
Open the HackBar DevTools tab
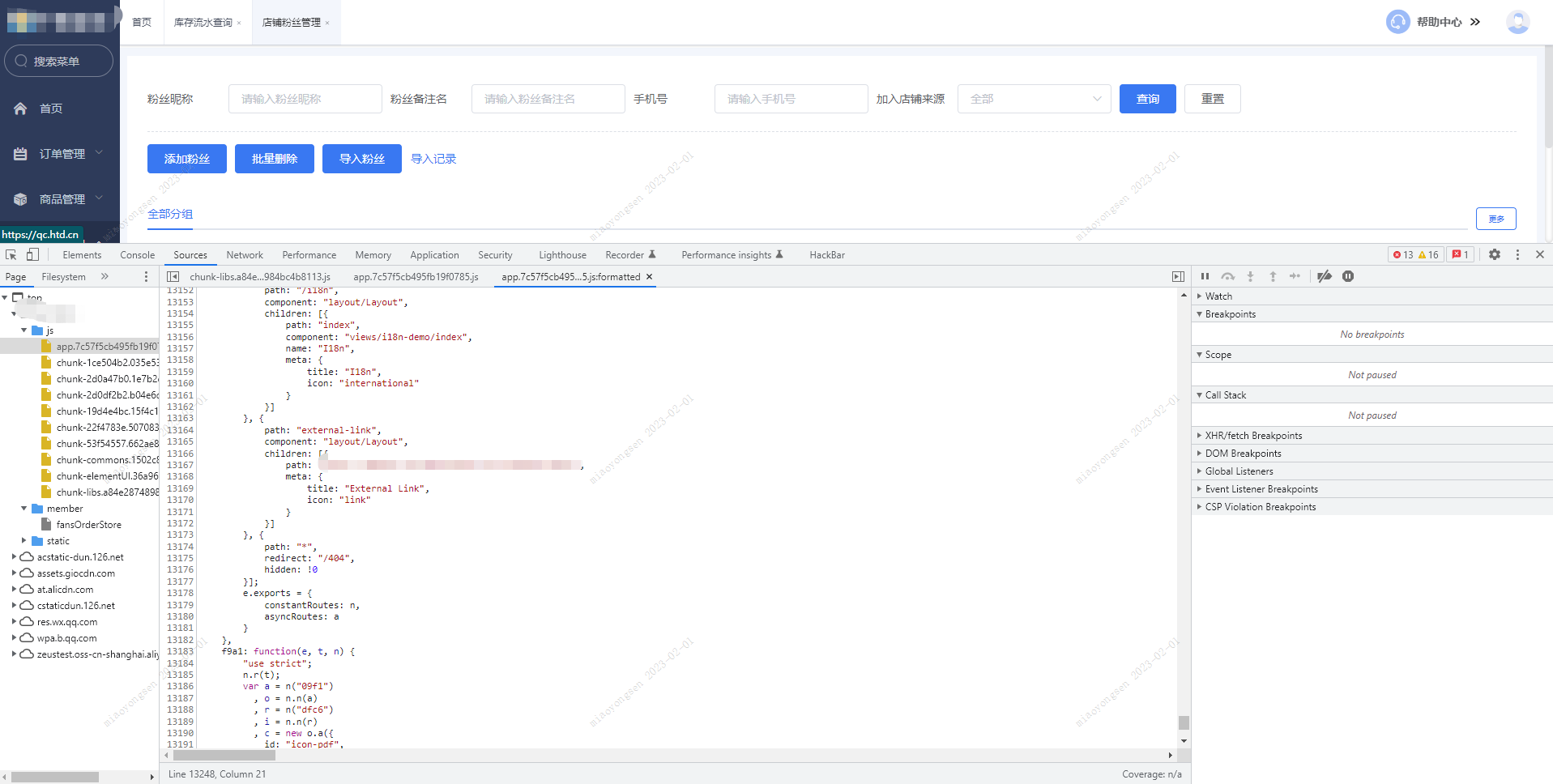(827, 255)
